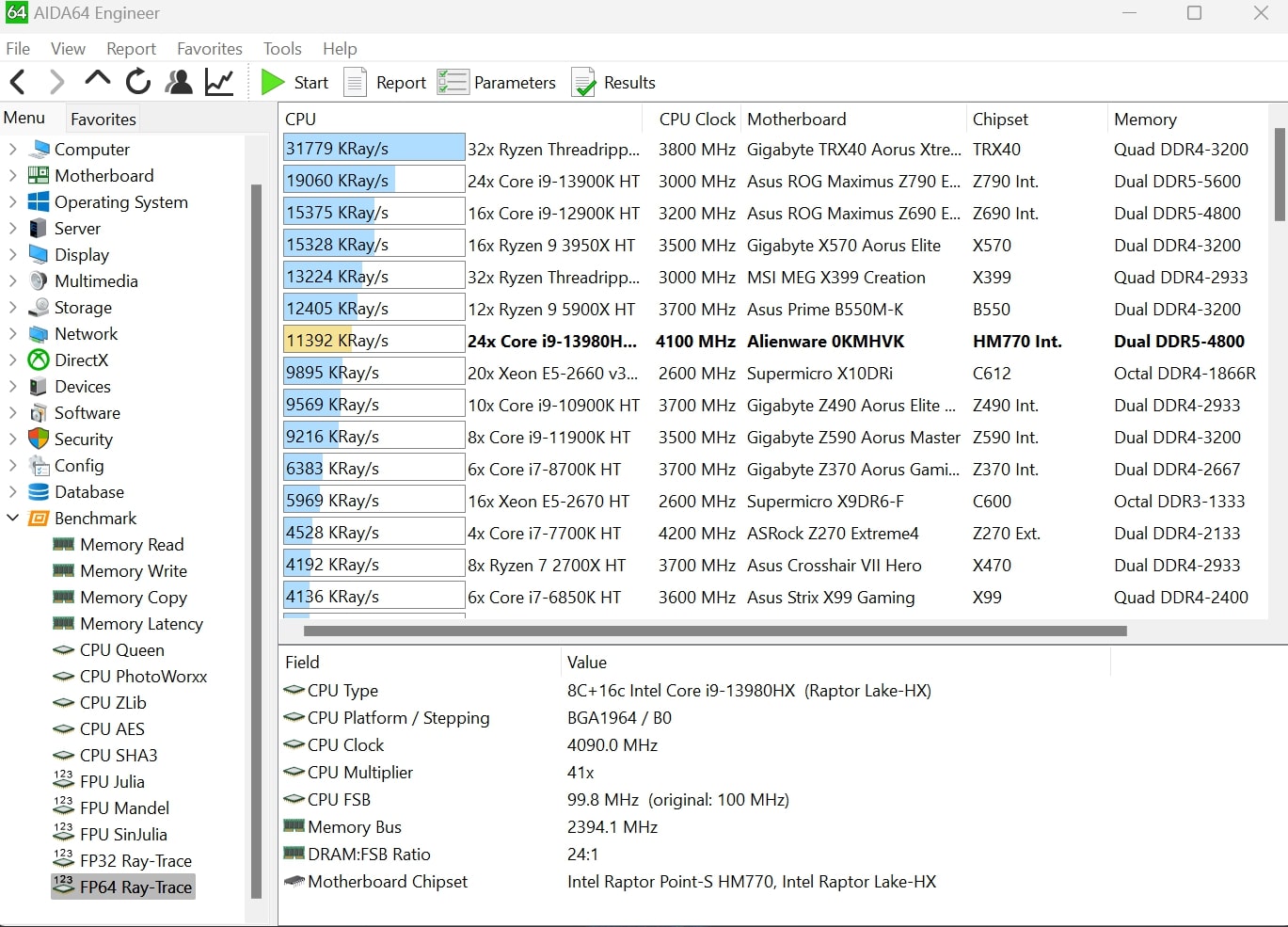The width and height of the screenshot is (1288, 927).
Task: Expand the Database tree node
Action: click(x=13, y=491)
